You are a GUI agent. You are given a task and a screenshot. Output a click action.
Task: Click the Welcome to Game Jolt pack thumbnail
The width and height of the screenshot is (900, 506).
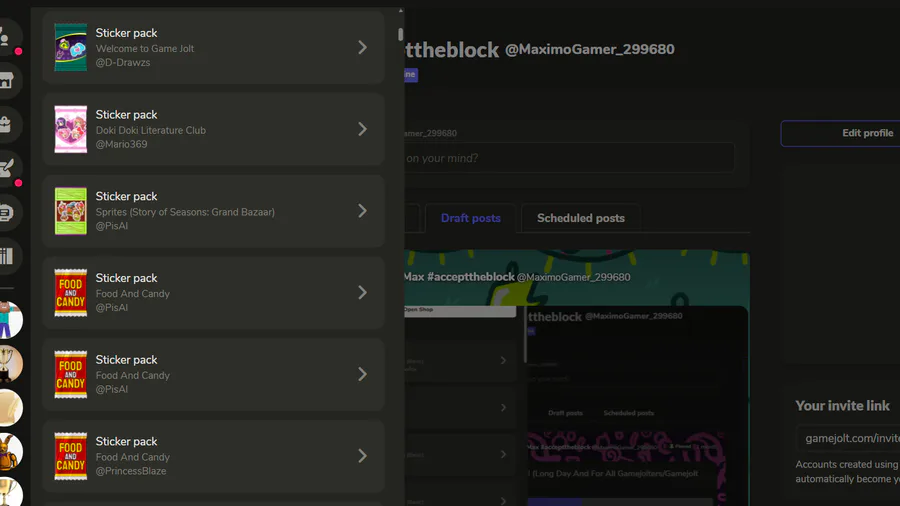click(x=71, y=47)
